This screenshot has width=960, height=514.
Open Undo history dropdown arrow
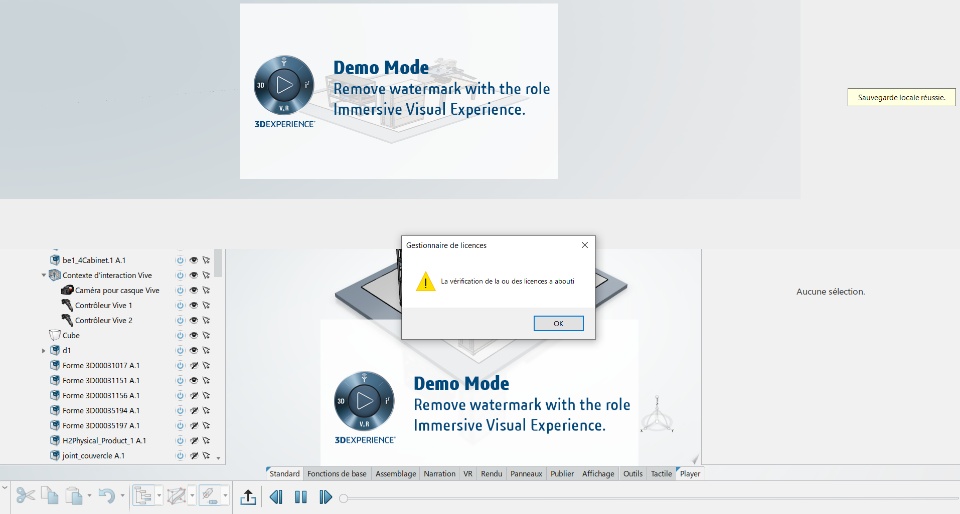tap(122, 496)
